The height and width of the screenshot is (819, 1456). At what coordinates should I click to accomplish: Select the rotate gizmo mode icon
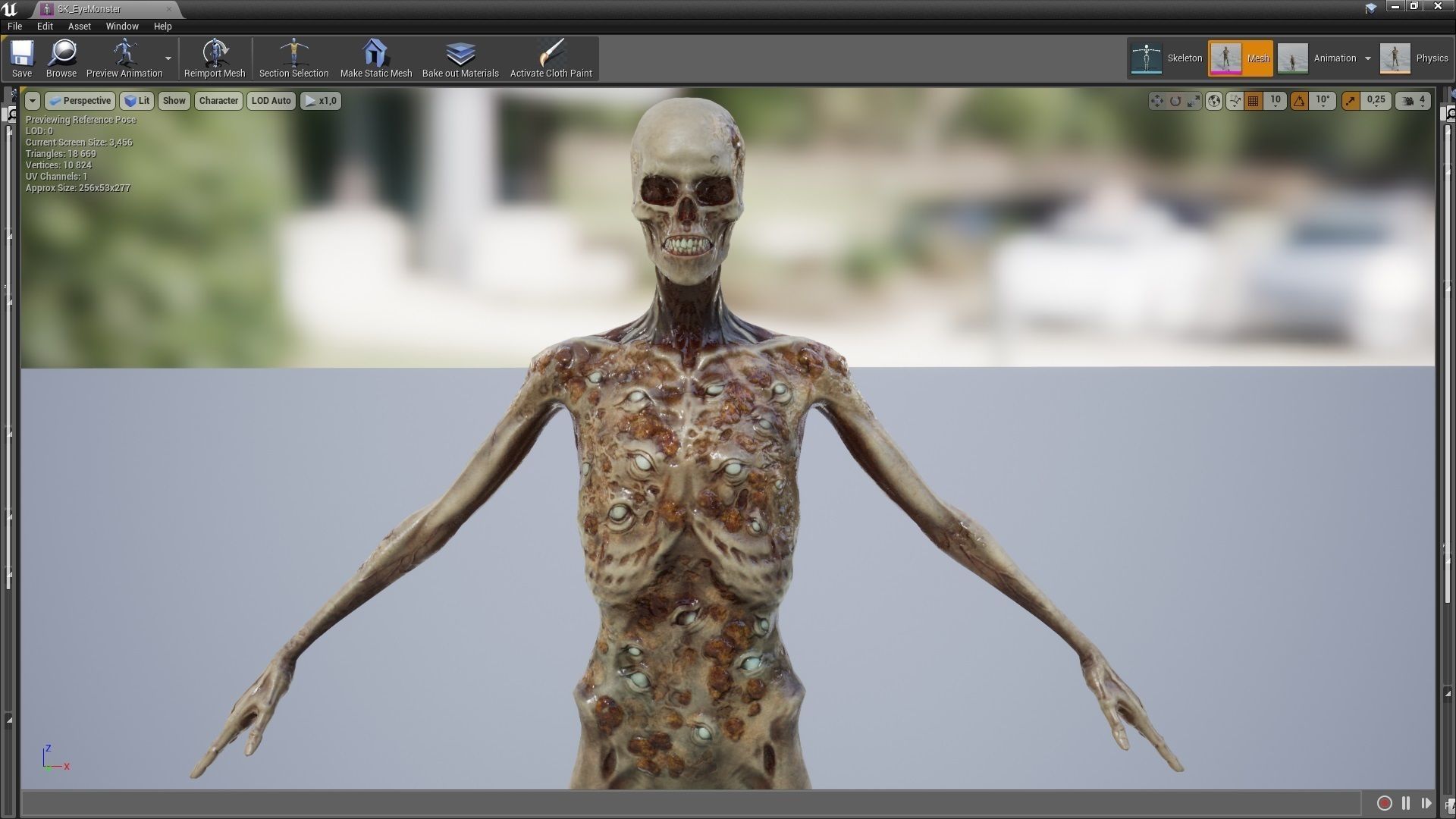click(1175, 101)
